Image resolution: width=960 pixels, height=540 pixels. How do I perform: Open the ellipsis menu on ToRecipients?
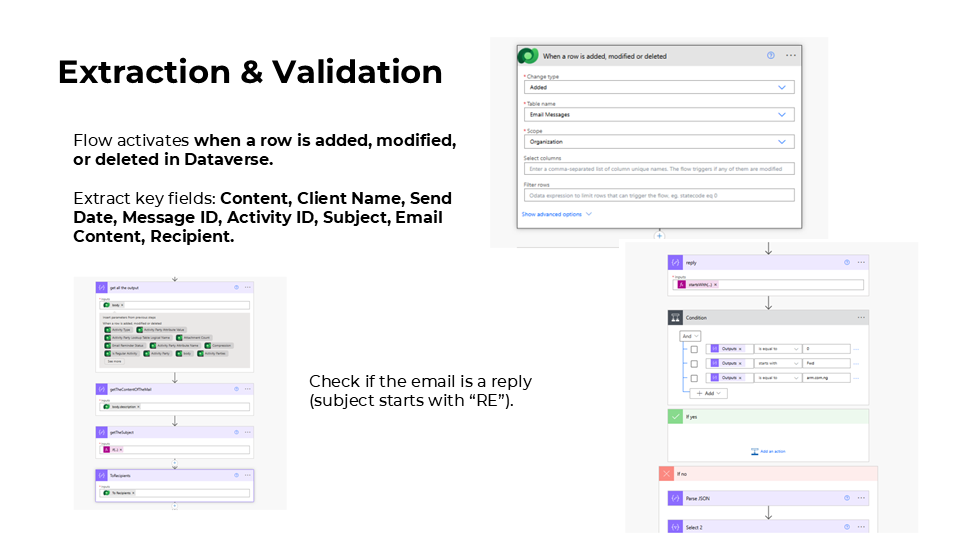click(247, 475)
